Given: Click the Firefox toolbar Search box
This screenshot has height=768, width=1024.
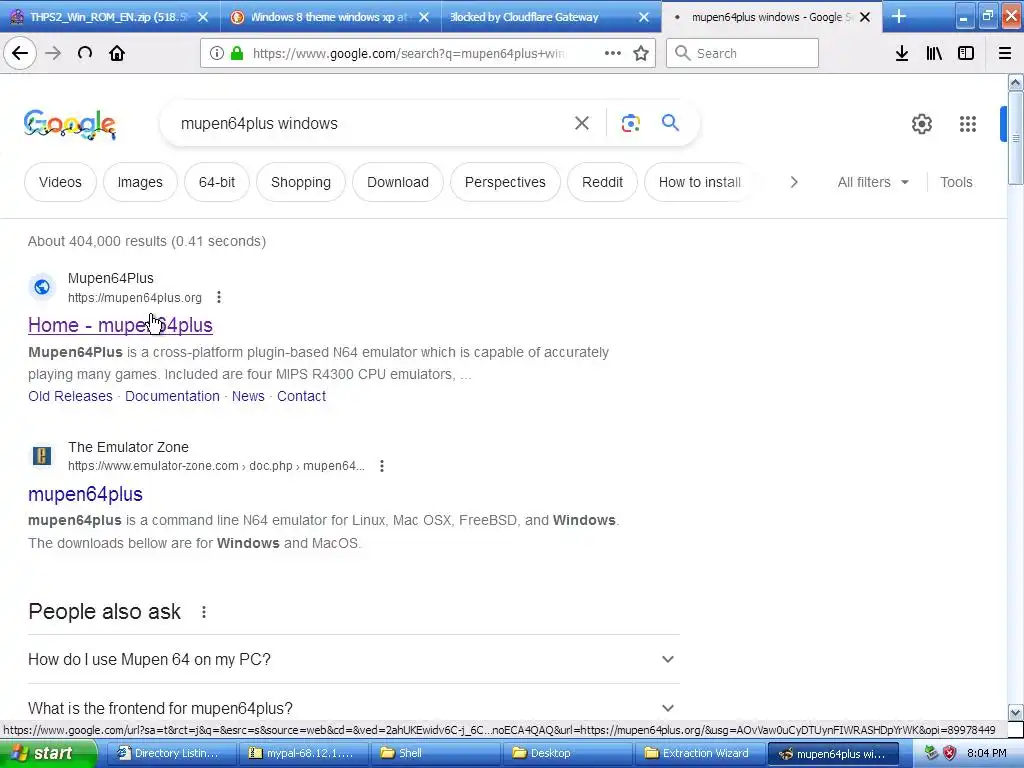Looking at the screenshot, I should pyautogui.click(x=742, y=53).
